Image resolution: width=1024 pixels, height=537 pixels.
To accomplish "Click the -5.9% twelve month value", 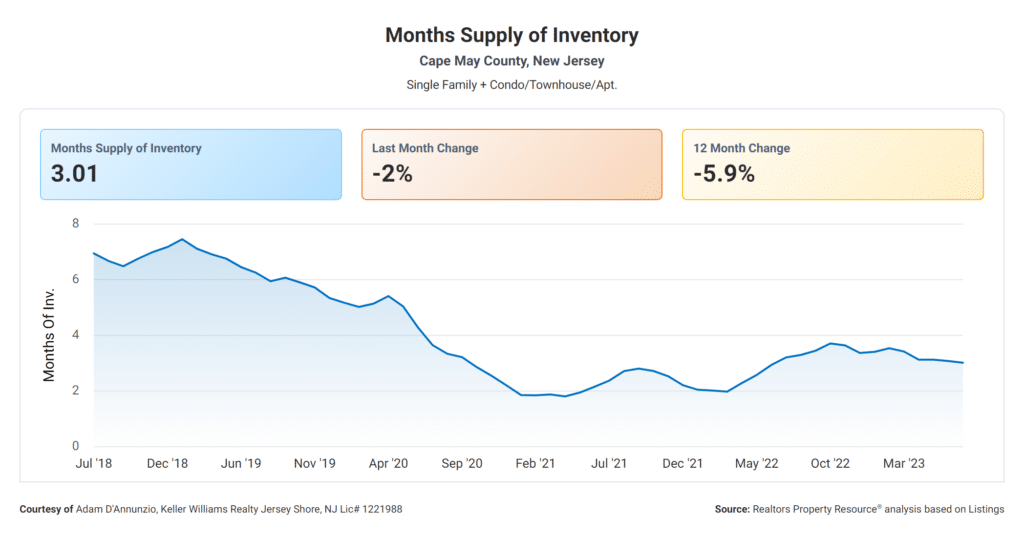I will pos(724,174).
